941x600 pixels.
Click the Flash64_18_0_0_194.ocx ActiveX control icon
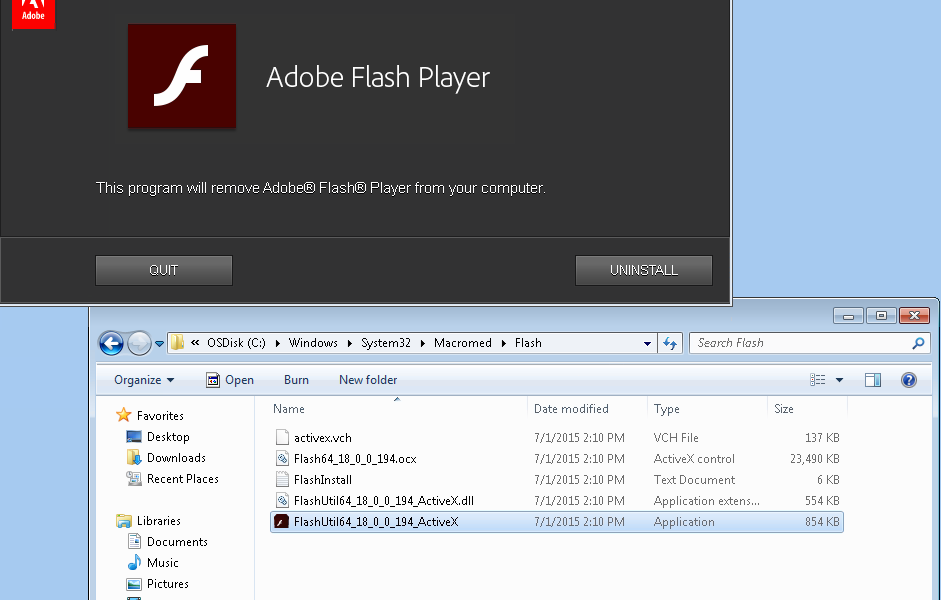point(281,459)
